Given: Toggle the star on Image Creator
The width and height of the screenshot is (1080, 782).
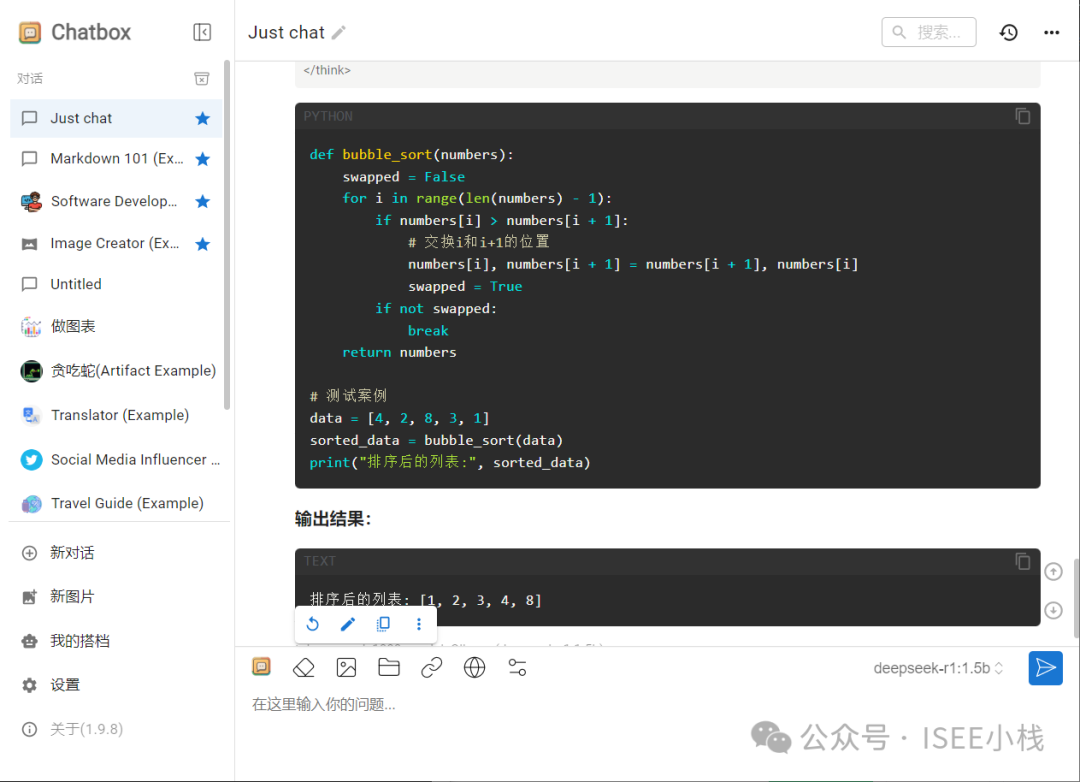Looking at the screenshot, I should pyautogui.click(x=202, y=244).
